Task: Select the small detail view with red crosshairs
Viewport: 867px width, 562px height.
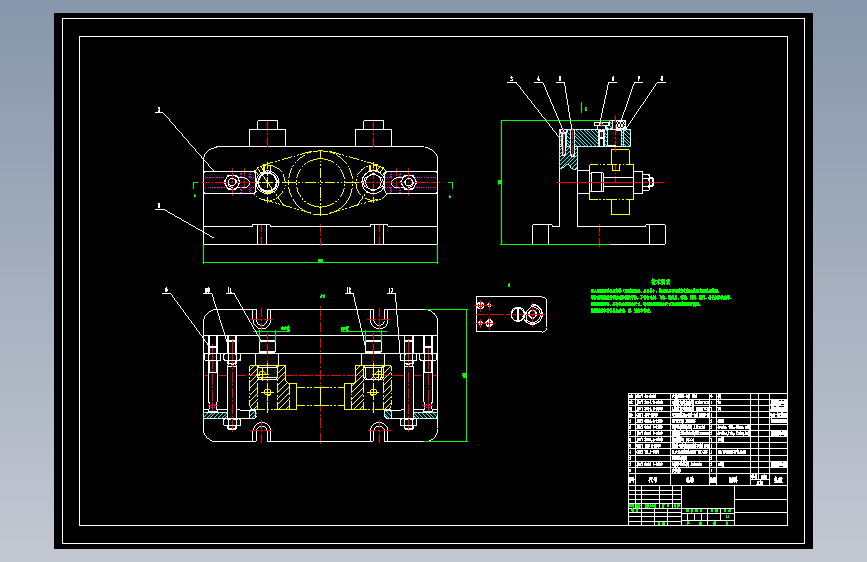Action: (511, 314)
